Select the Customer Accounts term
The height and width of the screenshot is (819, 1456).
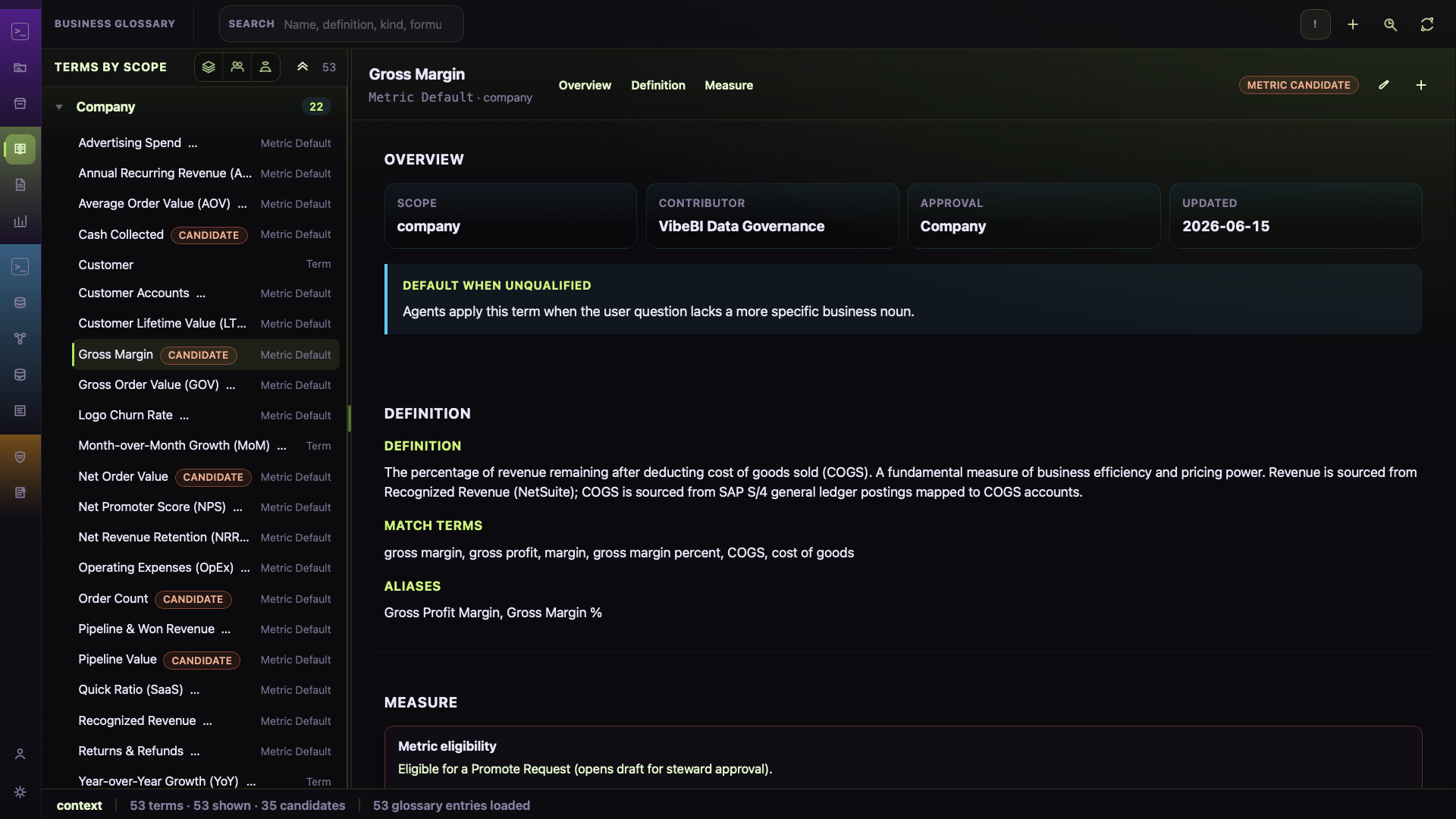click(205, 293)
